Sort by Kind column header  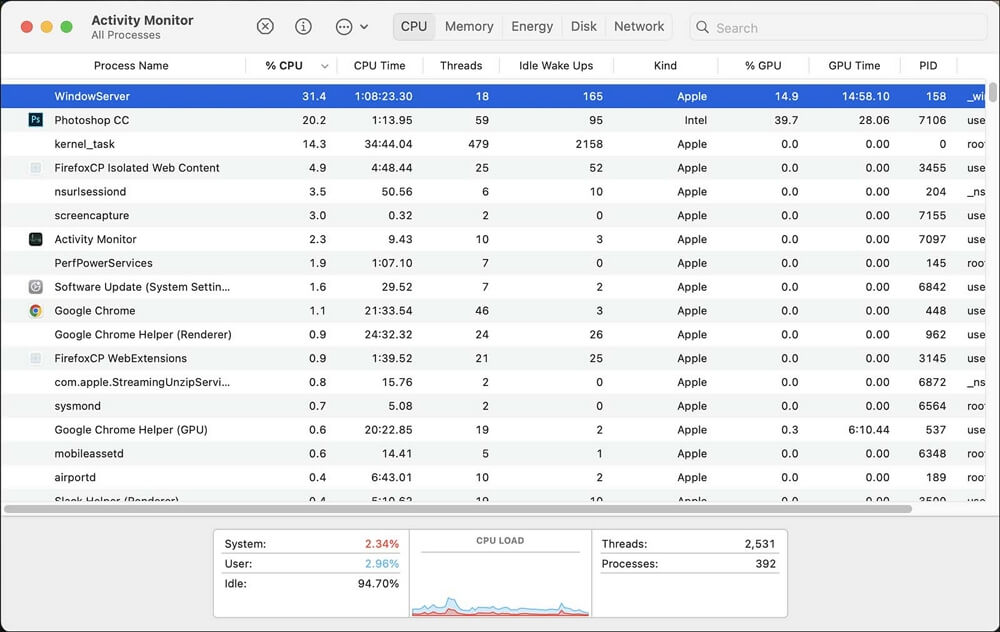pos(665,66)
